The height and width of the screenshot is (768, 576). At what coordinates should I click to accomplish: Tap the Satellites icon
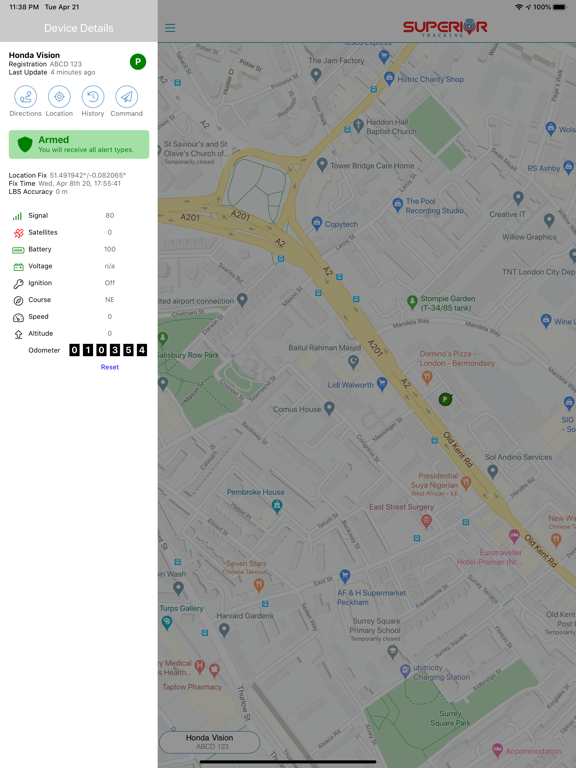tap(18, 233)
